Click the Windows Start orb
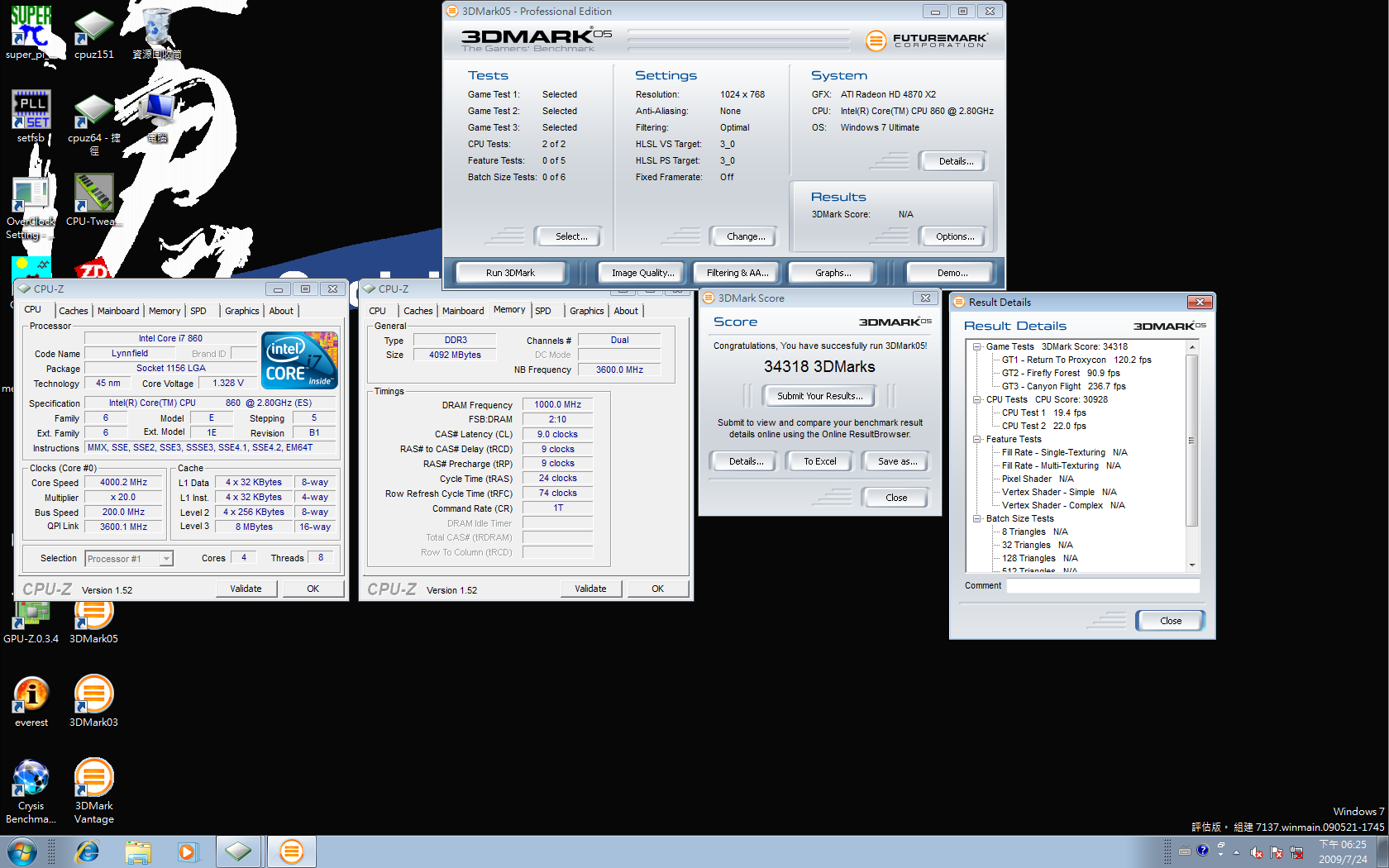Viewport: 1389px width, 868px height. click(22, 851)
